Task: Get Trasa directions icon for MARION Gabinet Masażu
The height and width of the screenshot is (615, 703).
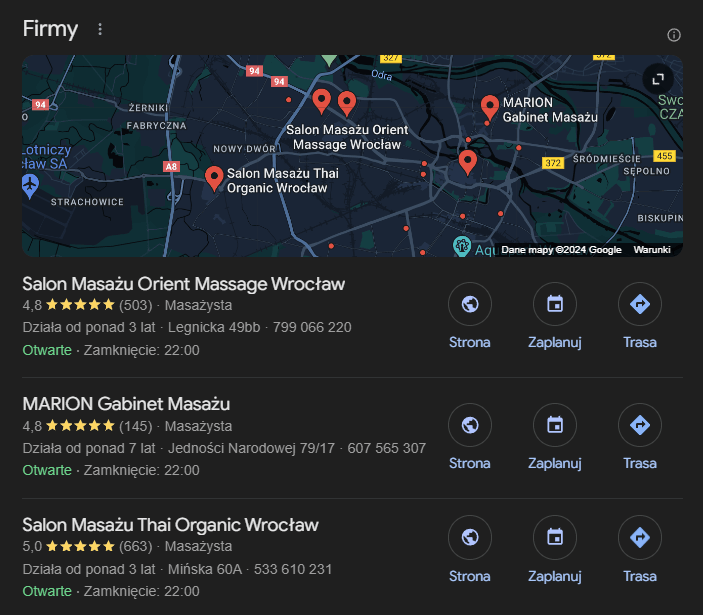Action: pos(640,425)
